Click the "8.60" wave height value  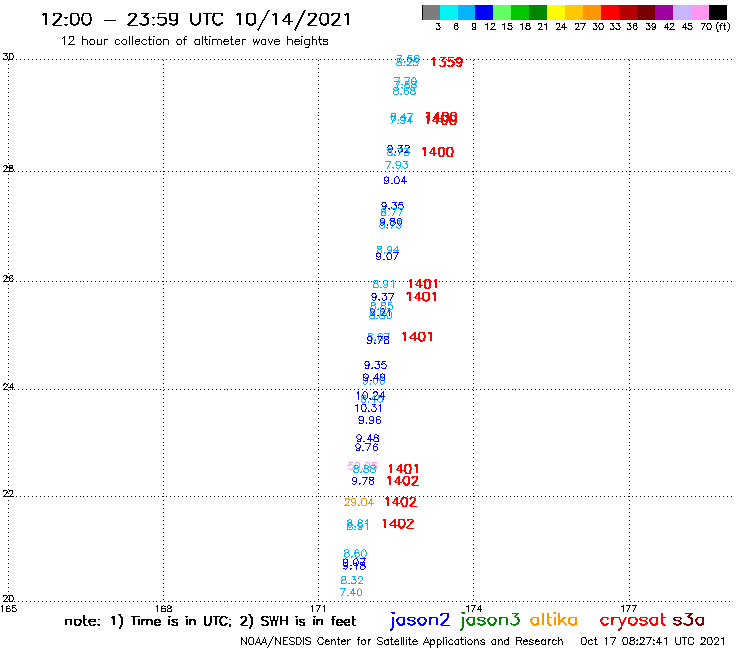point(355,553)
